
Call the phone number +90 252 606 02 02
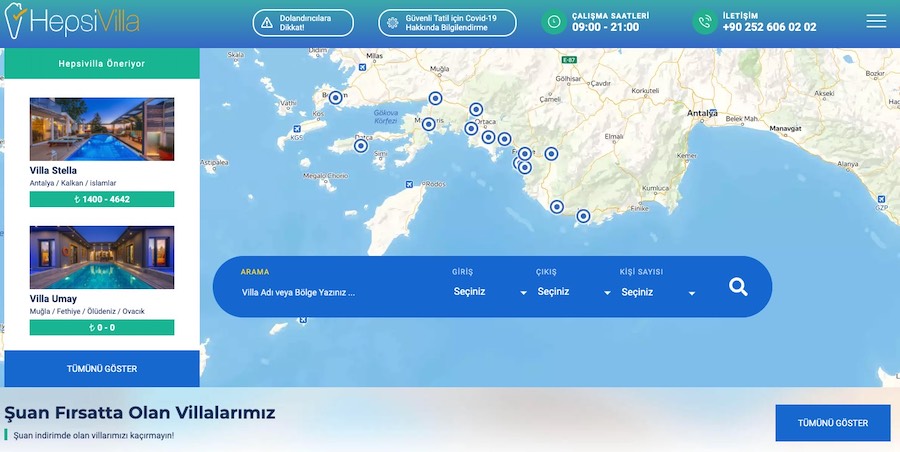pyautogui.click(x=769, y=28)
